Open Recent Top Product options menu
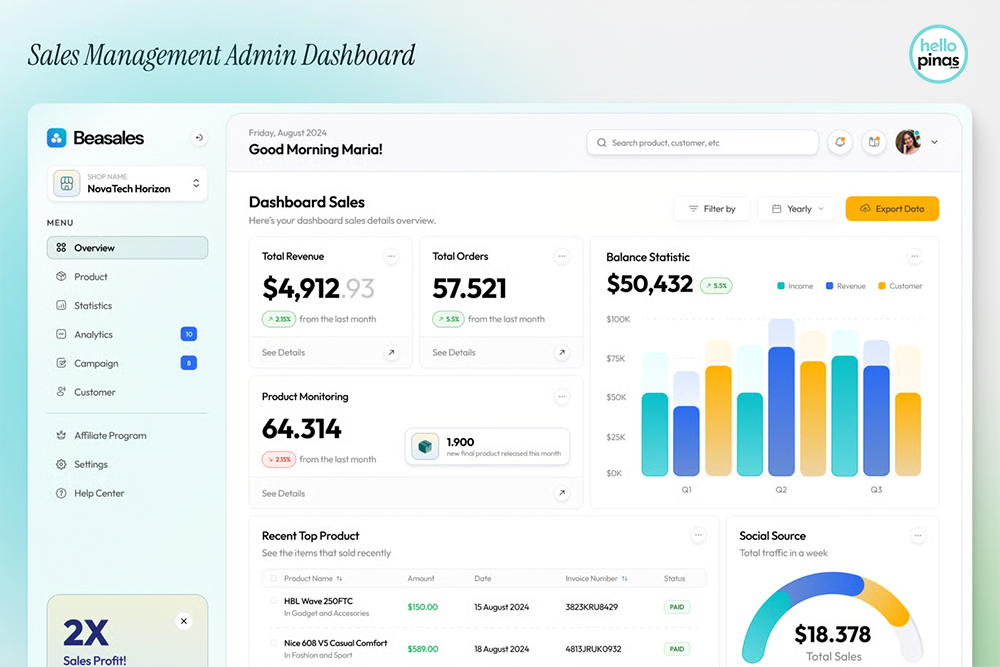The height and width of the screenshot is (667, 1000). [698, 535]
